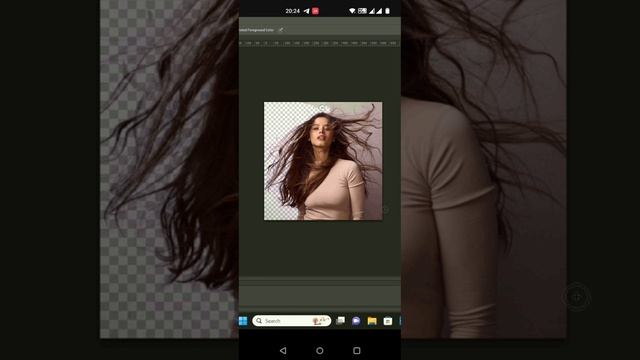Click the taskbar Search box
Screen dimensions: 640x360
[291, 321]
